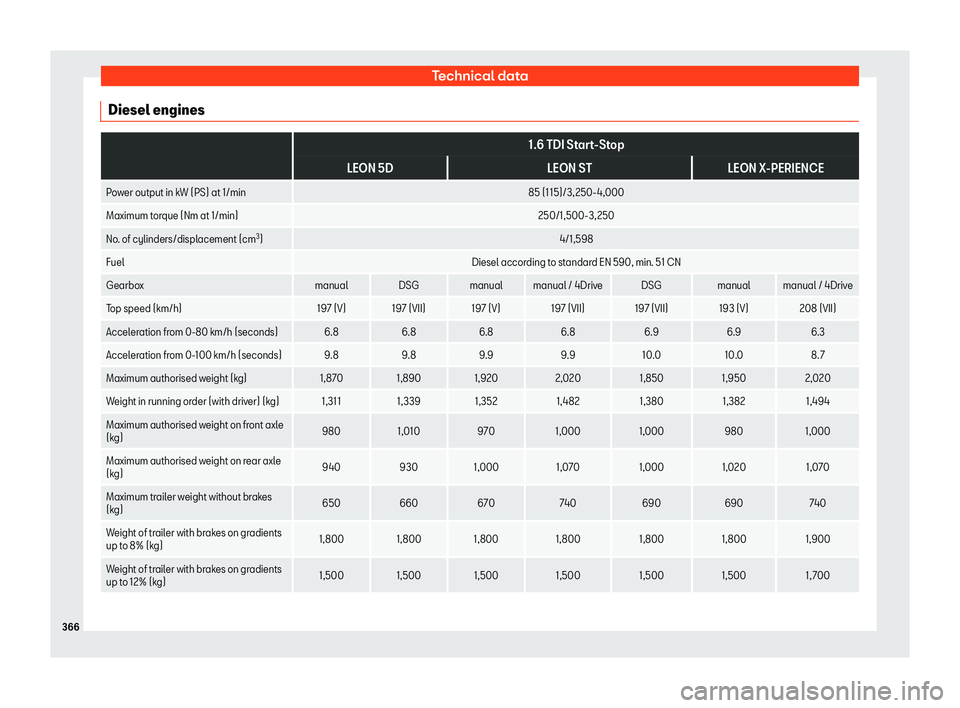Click the running order weight "1,352"
Image resolution: width=960 pixels, height=708 pixels.
pyautogui.click(x=486, y=402)
